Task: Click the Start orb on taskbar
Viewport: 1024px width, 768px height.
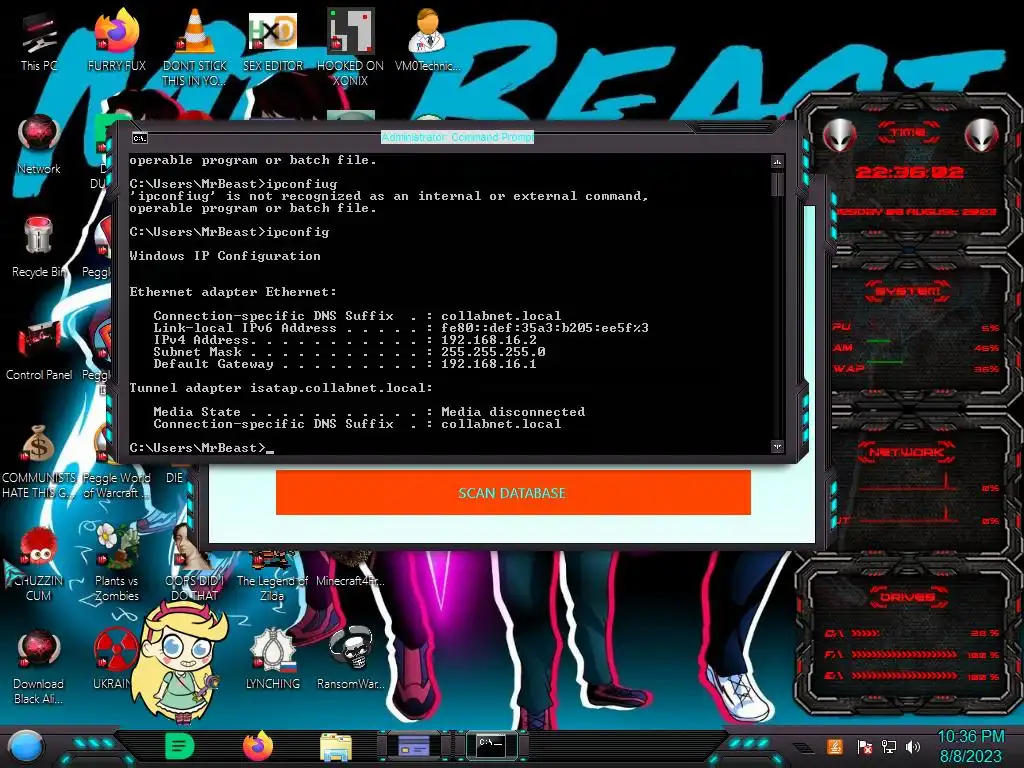Action: pos(26,747)
